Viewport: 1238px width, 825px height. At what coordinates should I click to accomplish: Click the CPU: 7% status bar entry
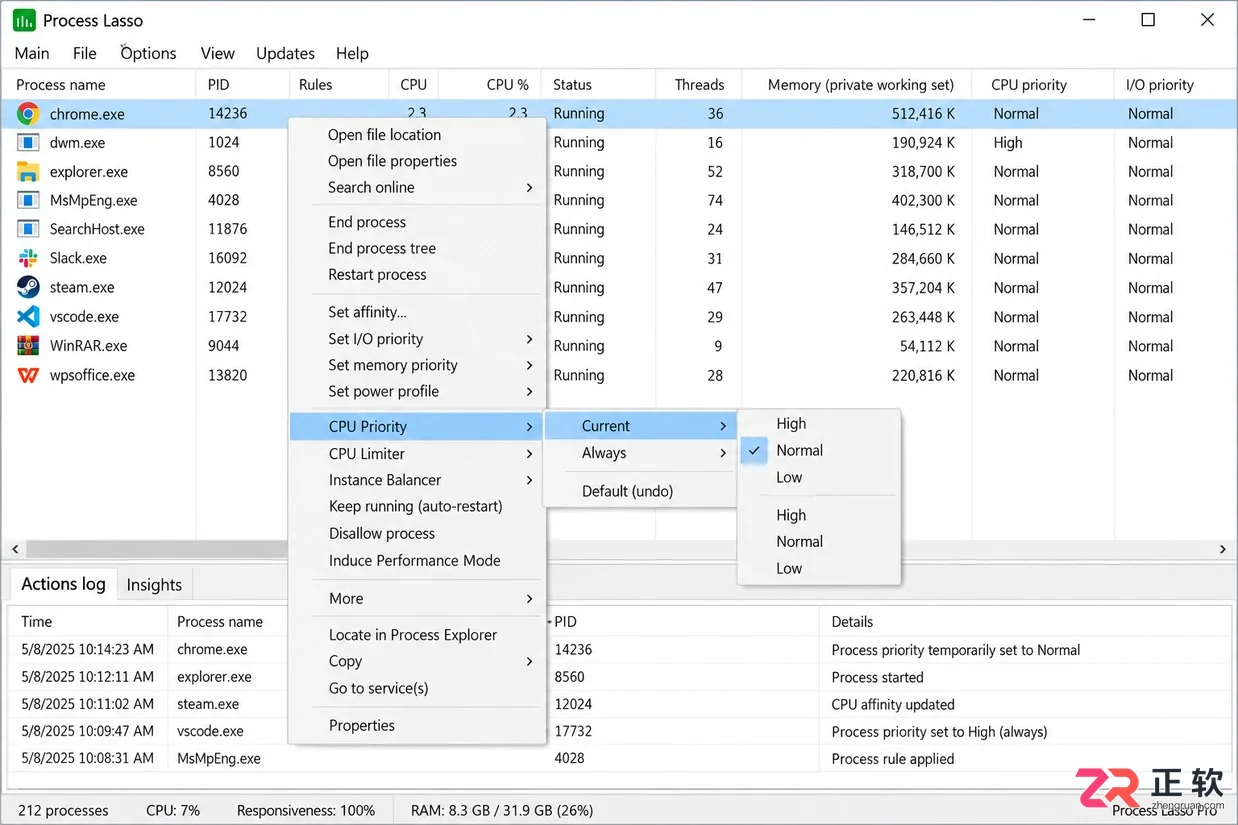coord(173,810)
